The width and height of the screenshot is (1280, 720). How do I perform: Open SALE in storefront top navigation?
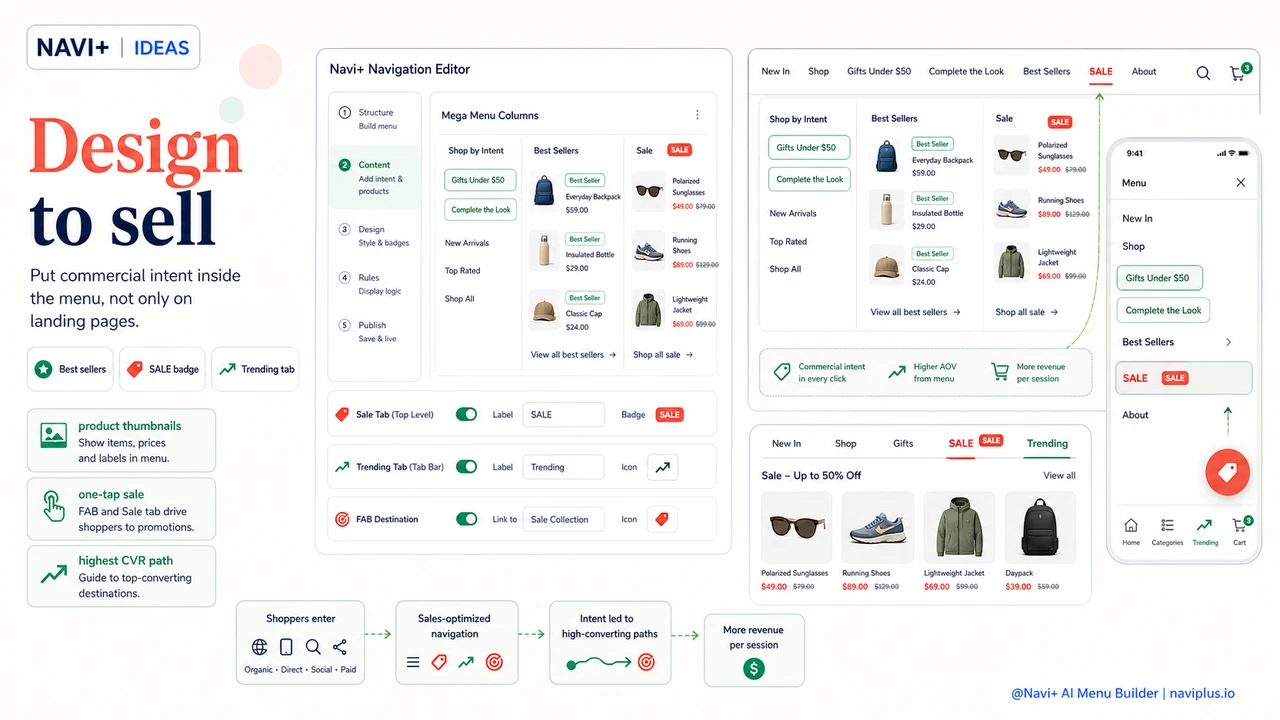[1101, 72]
